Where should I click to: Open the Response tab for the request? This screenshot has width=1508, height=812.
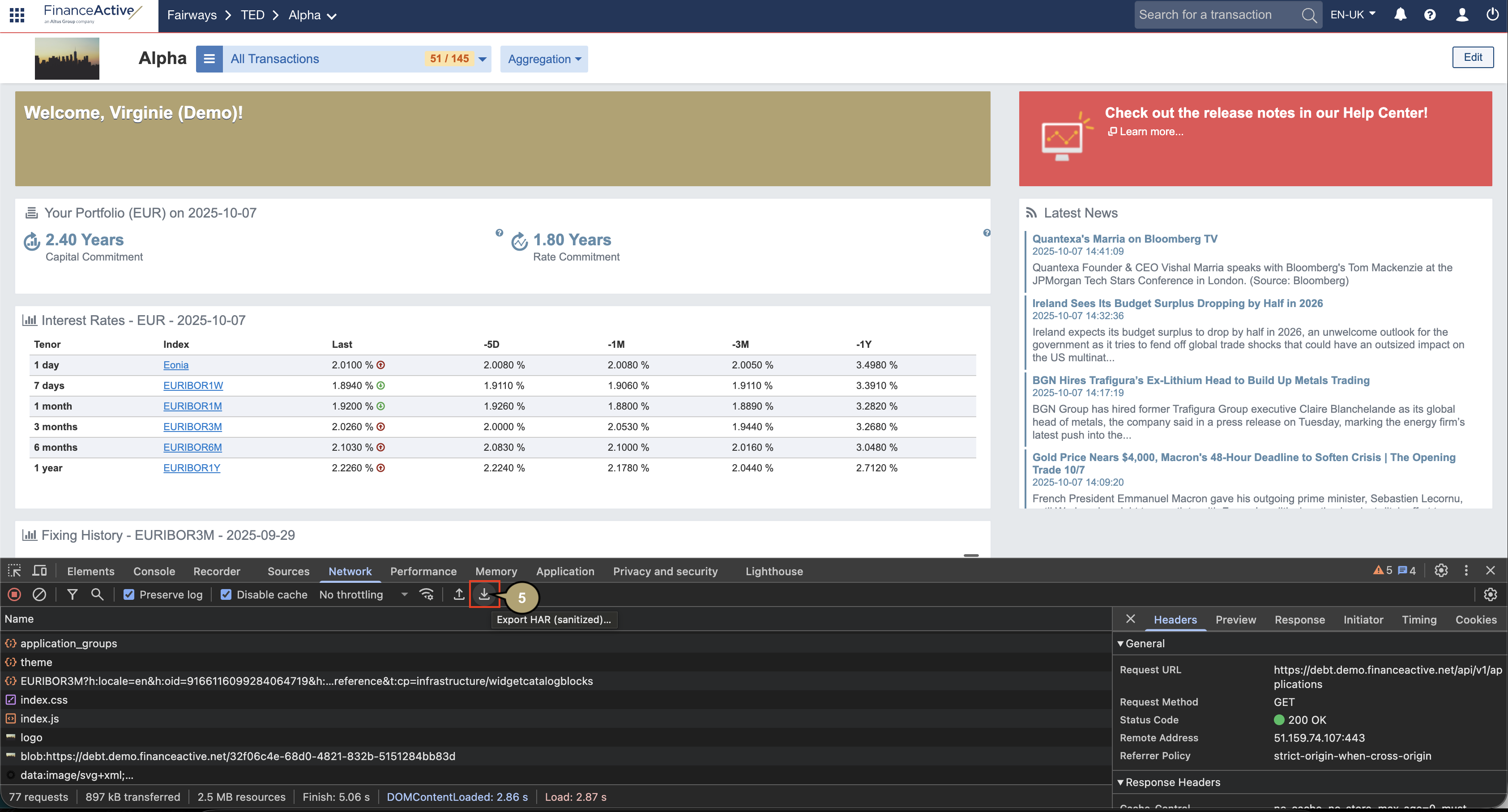tap(1299, 620)
